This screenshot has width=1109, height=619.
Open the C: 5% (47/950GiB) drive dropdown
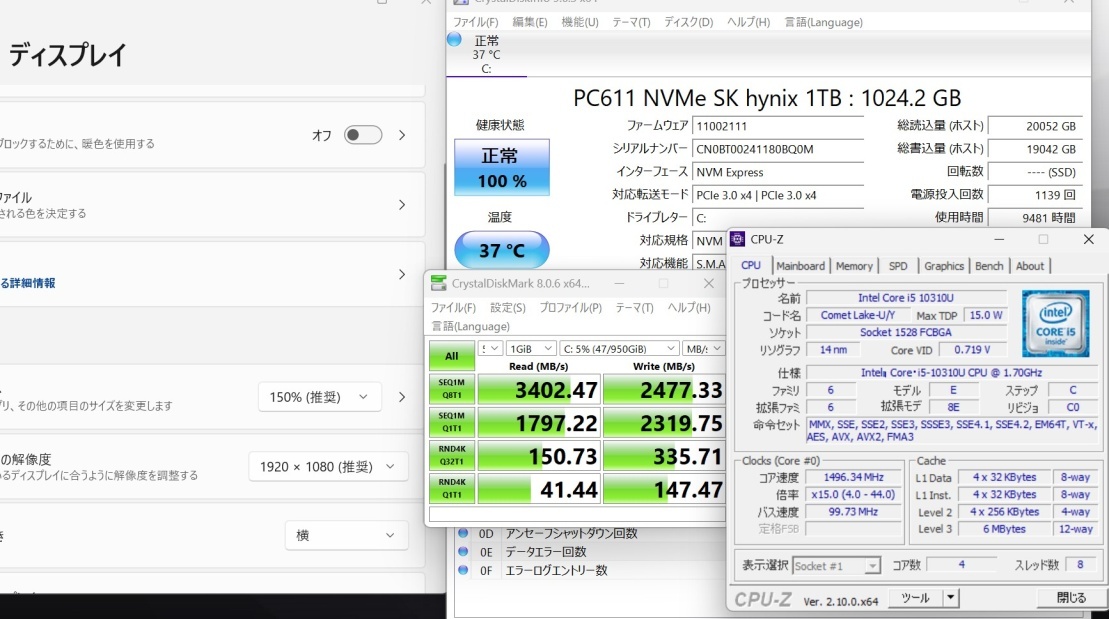coord(619,349)
